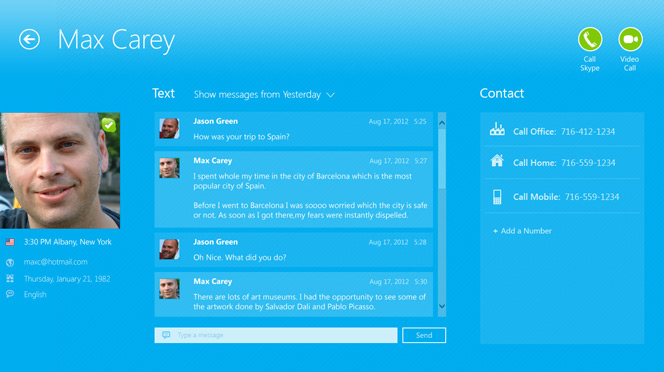Click the 'Text' section heading
This screenshot has width=664, height=372.
[163, 93]
